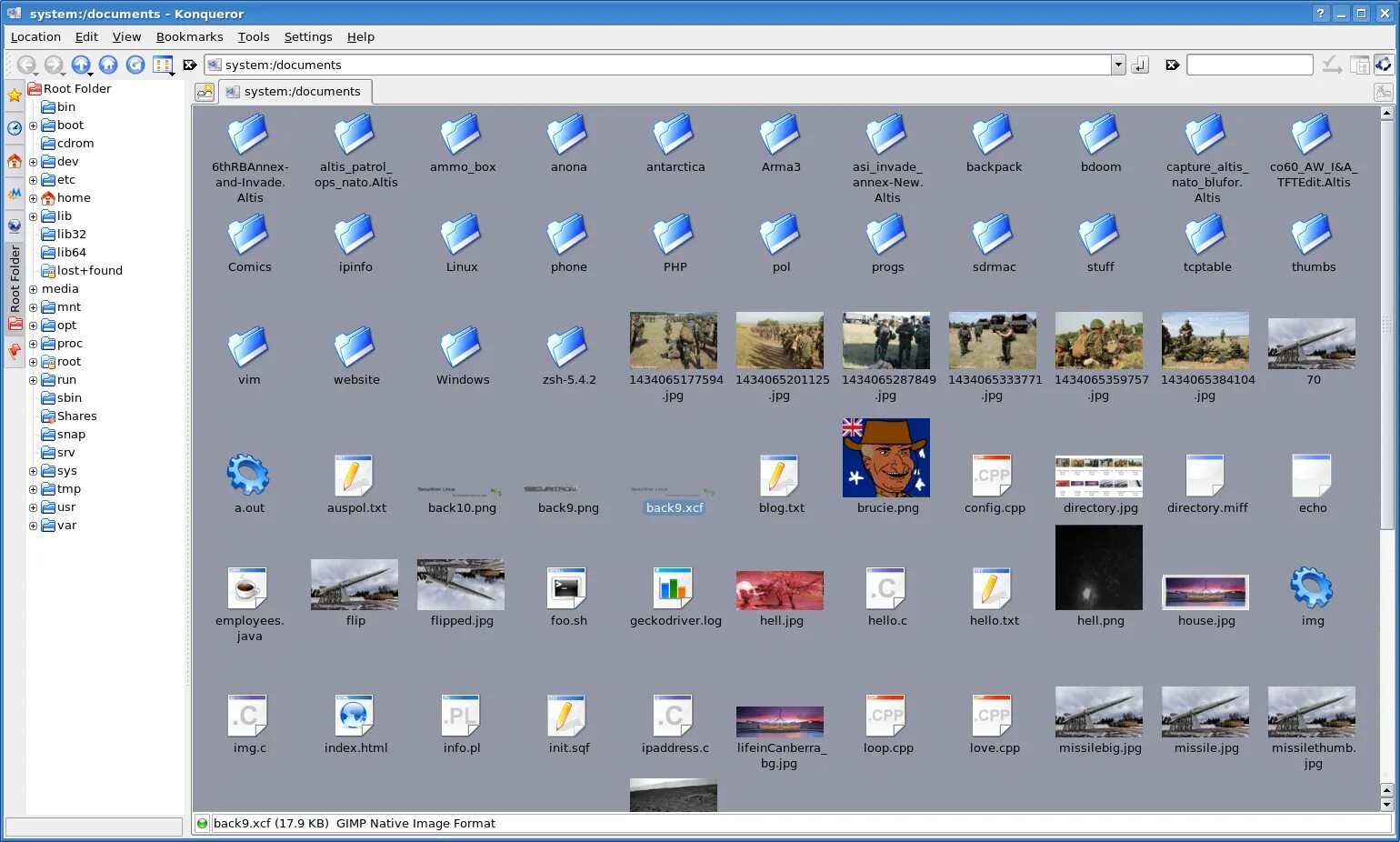Click the green connection indicator in status bar
Screen dimensions: 1400x842
tap(202, 823)
